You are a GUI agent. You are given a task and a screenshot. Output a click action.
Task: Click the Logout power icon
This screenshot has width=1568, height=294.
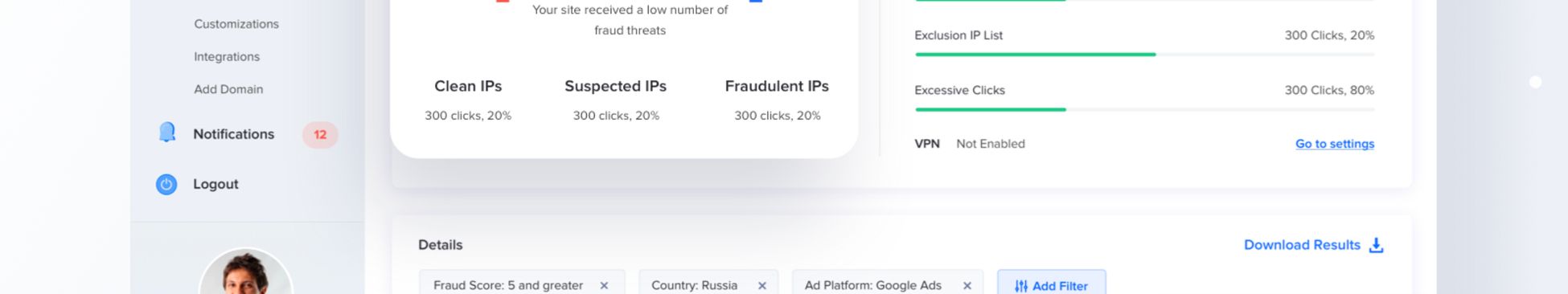tap(166, 184)
